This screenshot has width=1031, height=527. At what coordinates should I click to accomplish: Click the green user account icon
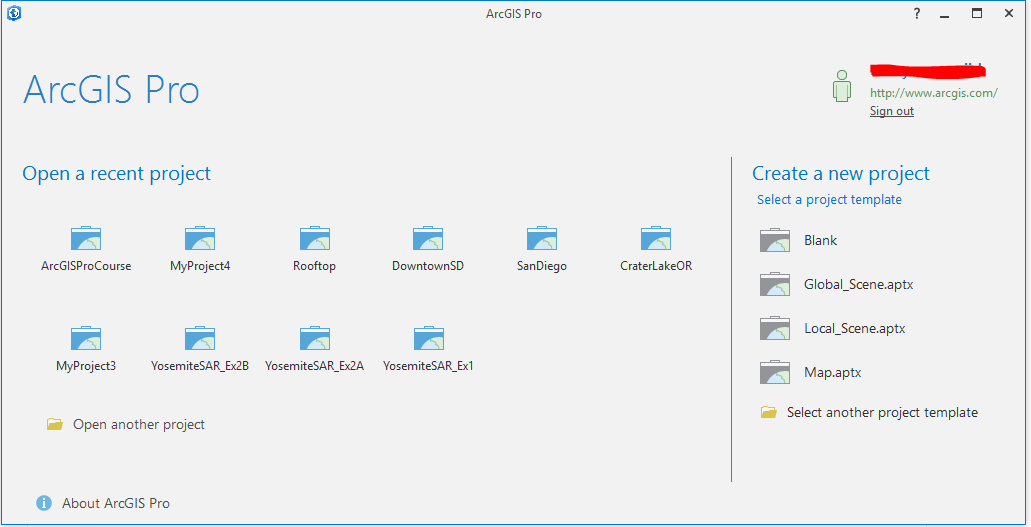[x=842, y=86]
